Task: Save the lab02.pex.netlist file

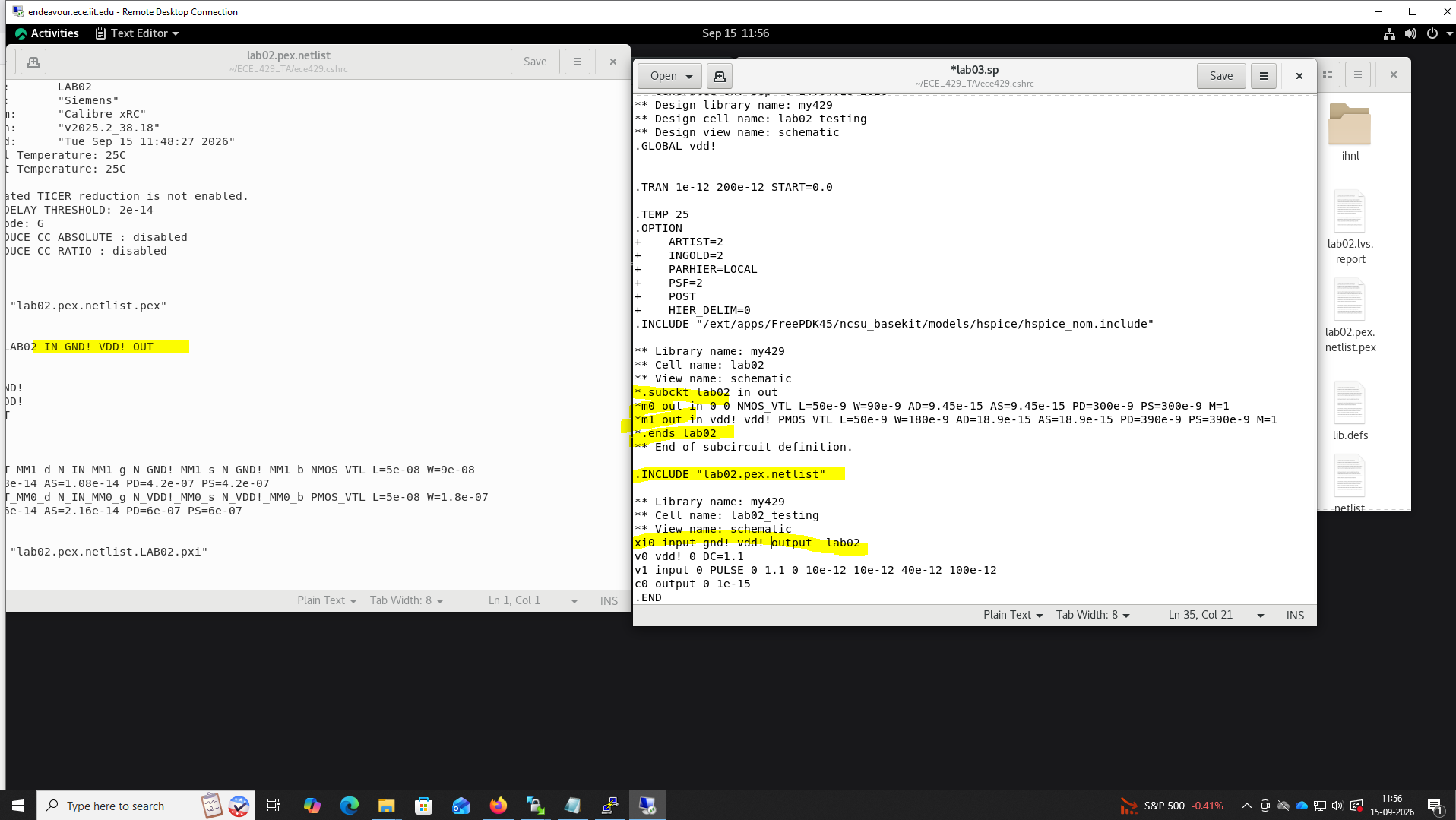Action: pos(535,62)
